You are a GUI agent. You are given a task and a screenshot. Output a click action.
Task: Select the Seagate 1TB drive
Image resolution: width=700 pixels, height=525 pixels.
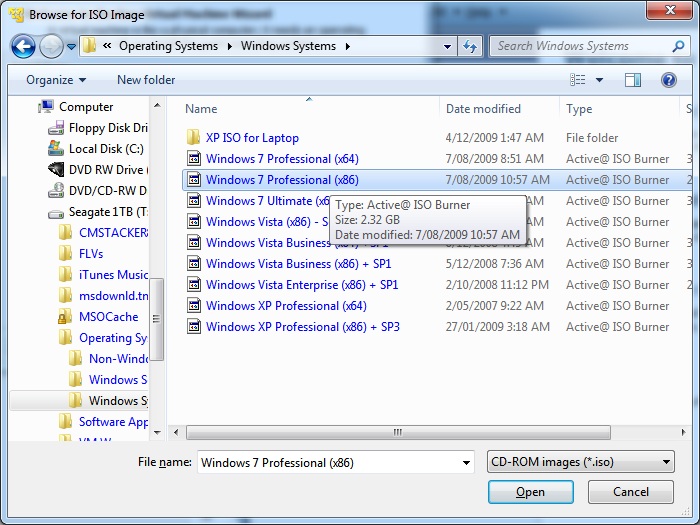[x=108, y=212]
